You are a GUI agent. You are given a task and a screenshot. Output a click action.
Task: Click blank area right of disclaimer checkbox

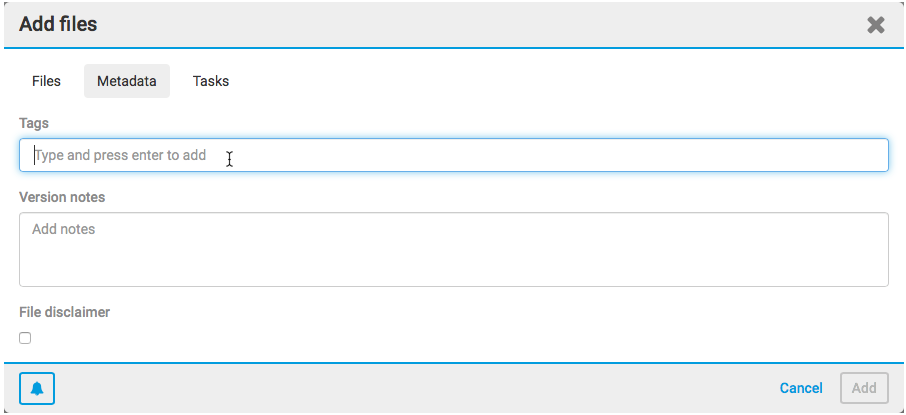pos(450,338)
